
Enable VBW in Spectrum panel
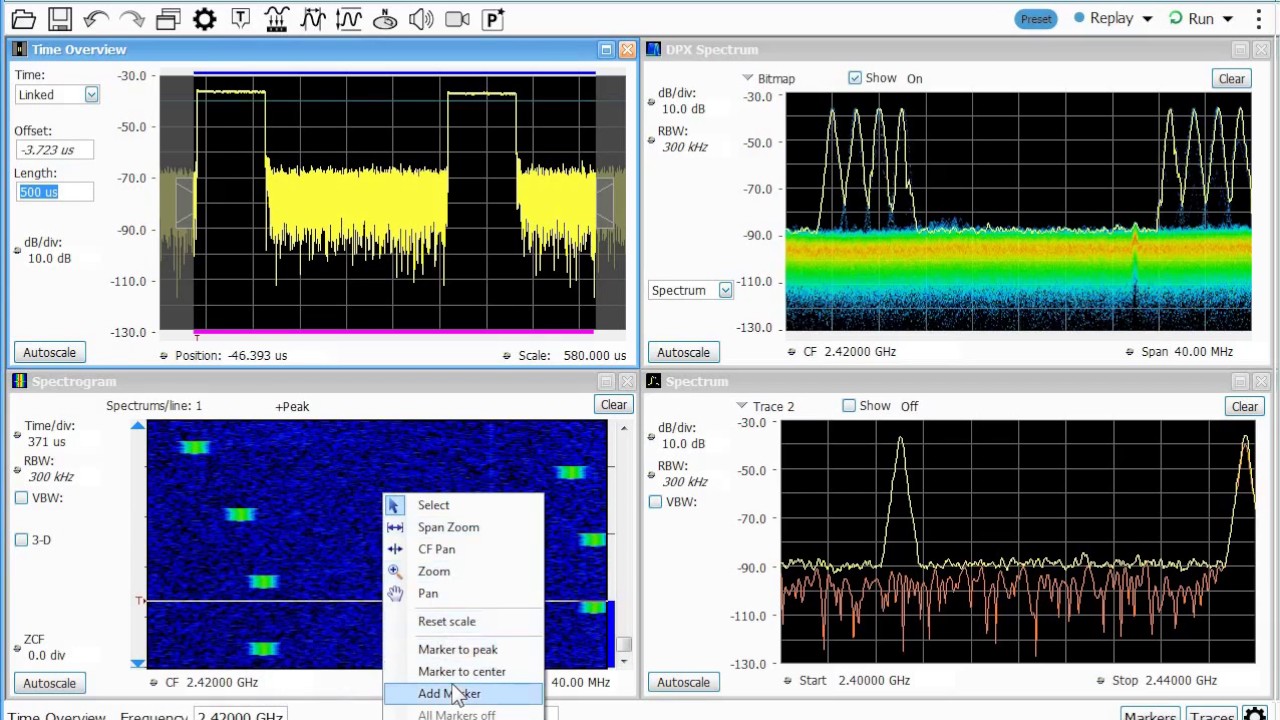tap(655, 502)
